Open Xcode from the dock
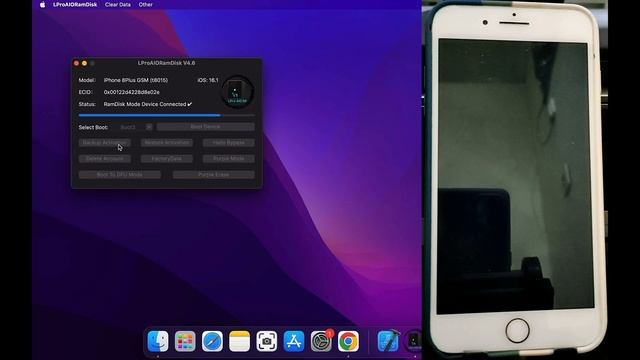 click(388, 341)
